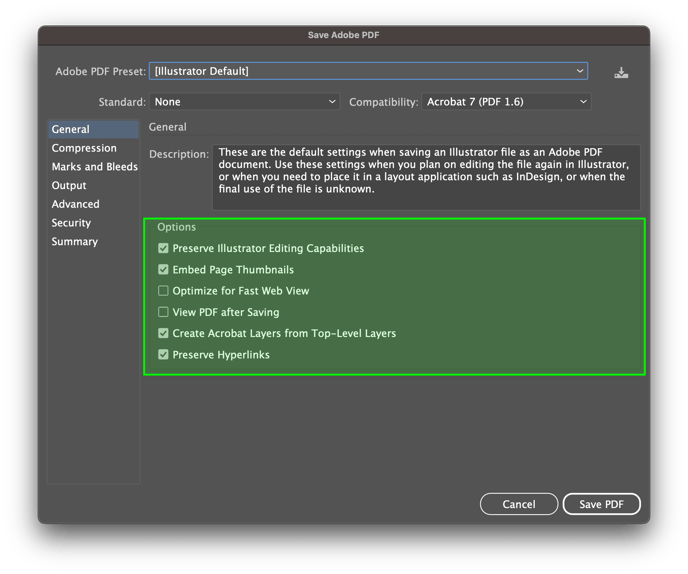Disable Create Acrobat Layers from Top-Level Layers
688x574 pixels.
[x=164, y=333]
